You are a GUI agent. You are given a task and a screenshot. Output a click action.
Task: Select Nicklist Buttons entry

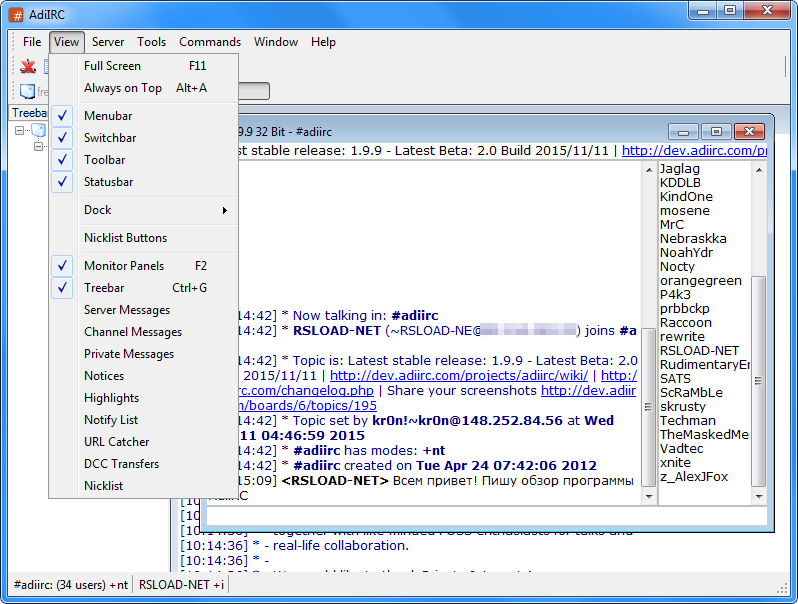144,238
